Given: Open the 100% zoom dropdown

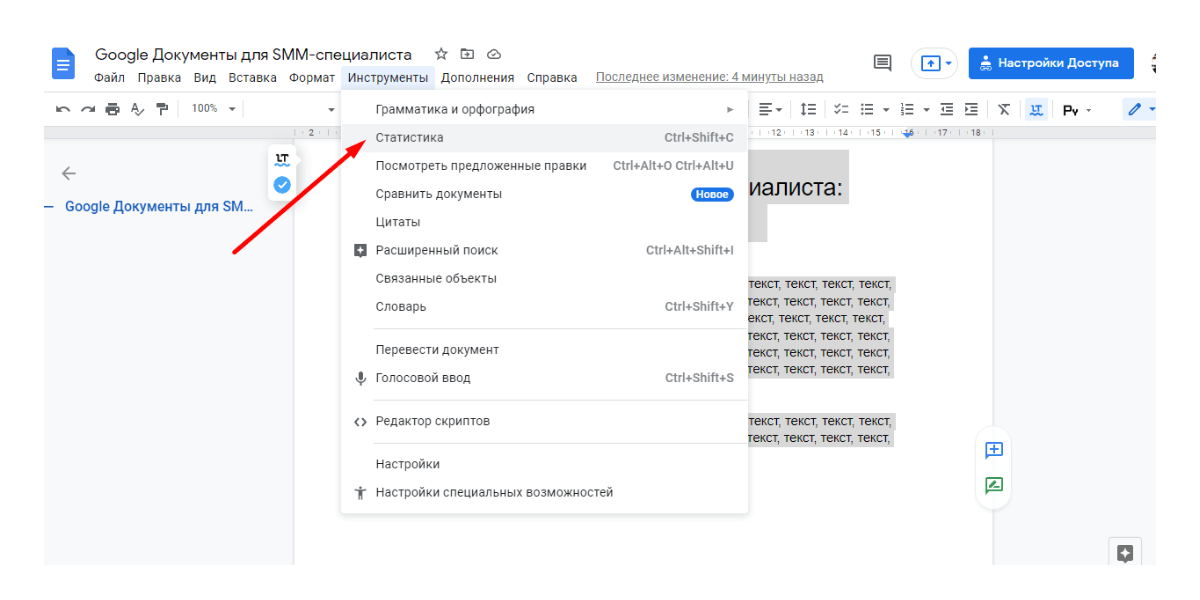Looking at the screenshot, I should pyautogui.click(x=214, y=109).
